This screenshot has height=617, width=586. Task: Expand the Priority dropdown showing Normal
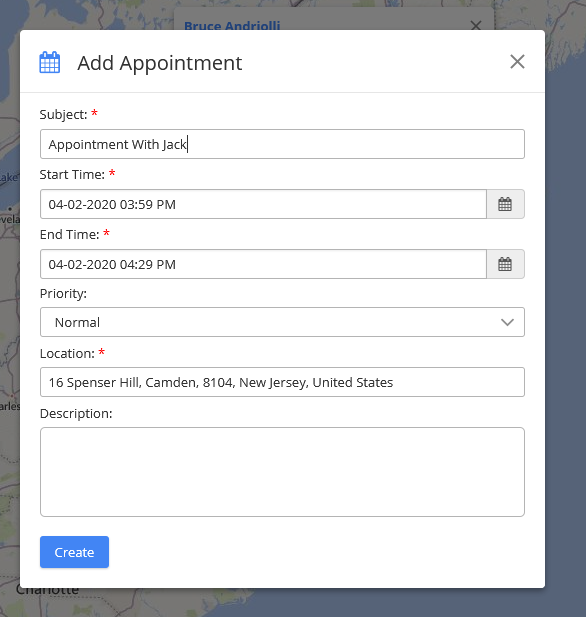[x=282, y=322]
